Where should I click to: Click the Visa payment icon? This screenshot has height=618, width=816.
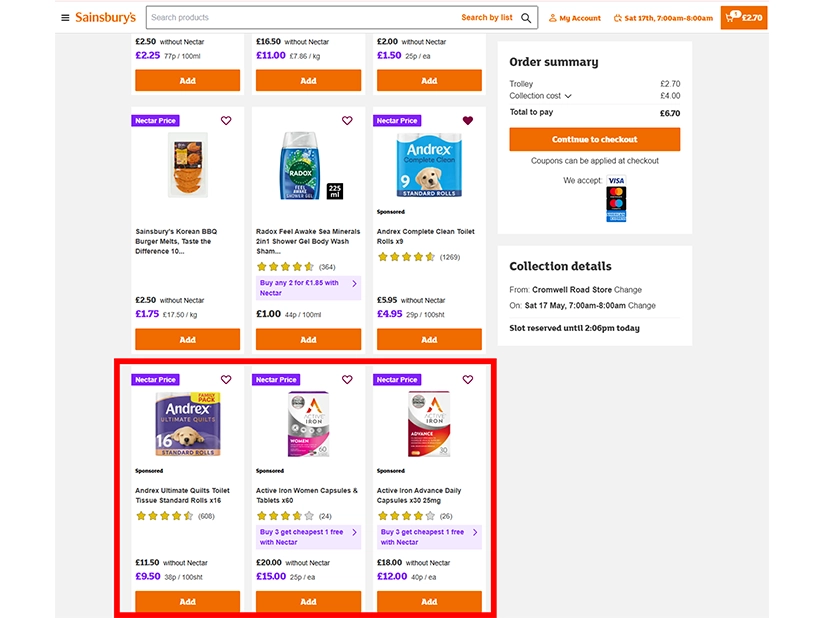pyautogui.click(x=615, y=181)
